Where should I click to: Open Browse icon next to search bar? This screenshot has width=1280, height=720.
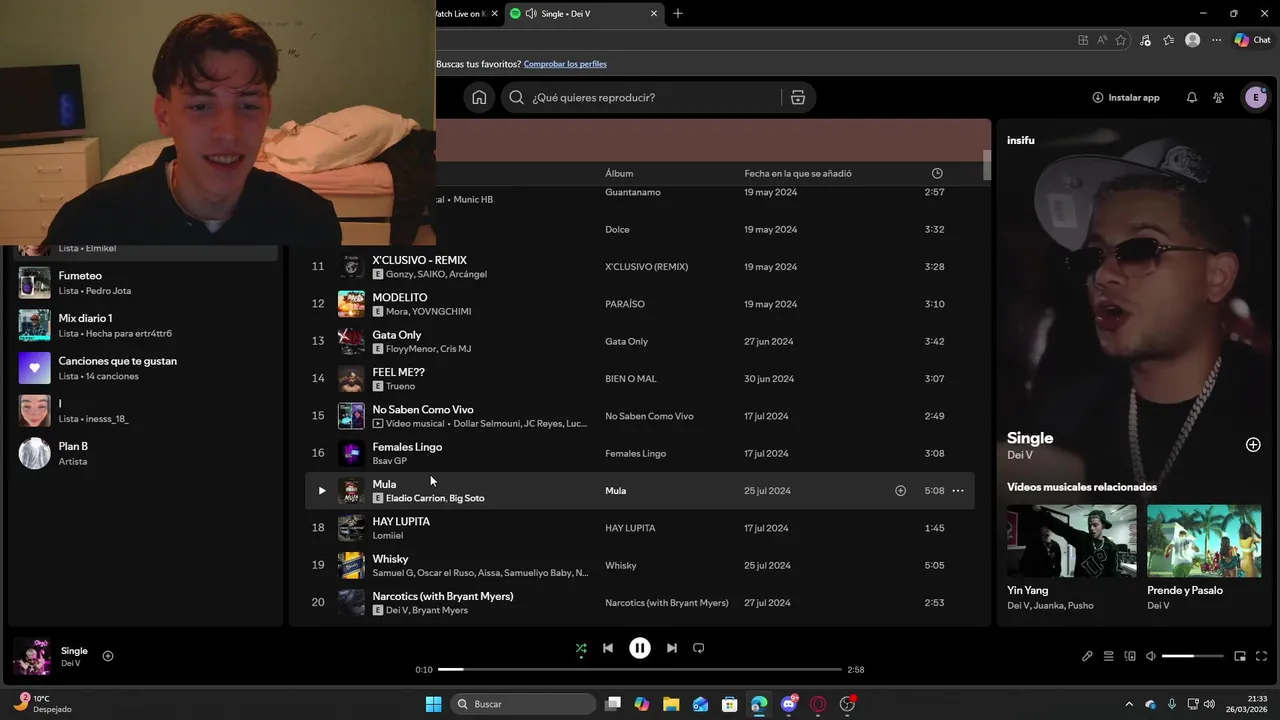(797, 97)
